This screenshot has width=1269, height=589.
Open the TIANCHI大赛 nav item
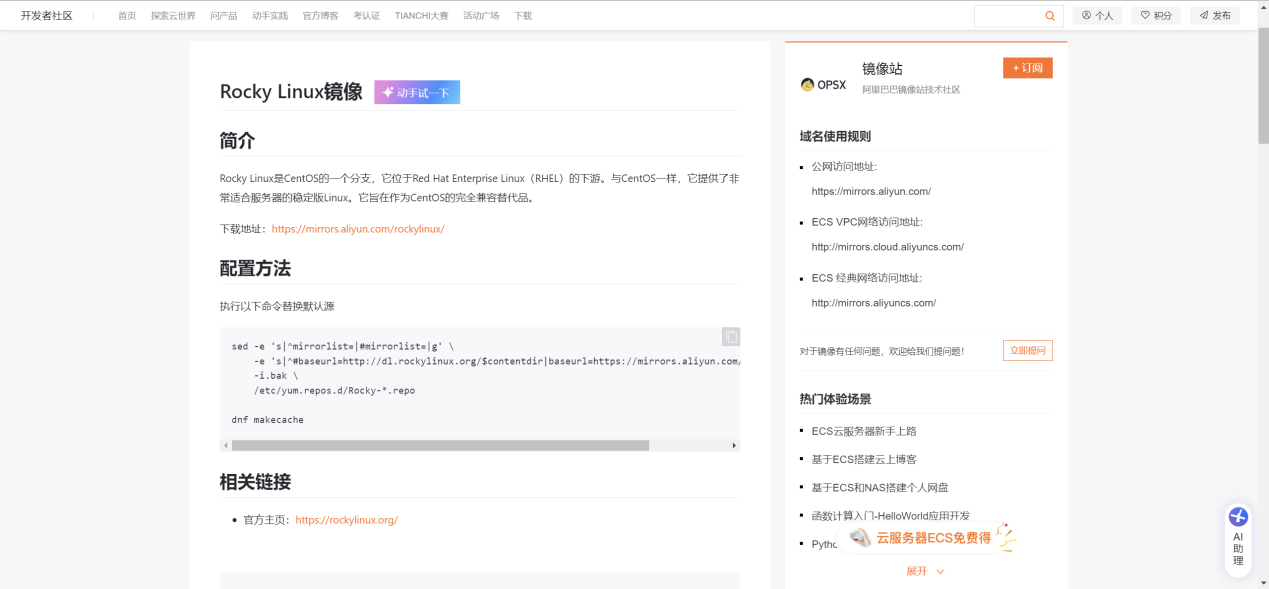coord(421,16)
